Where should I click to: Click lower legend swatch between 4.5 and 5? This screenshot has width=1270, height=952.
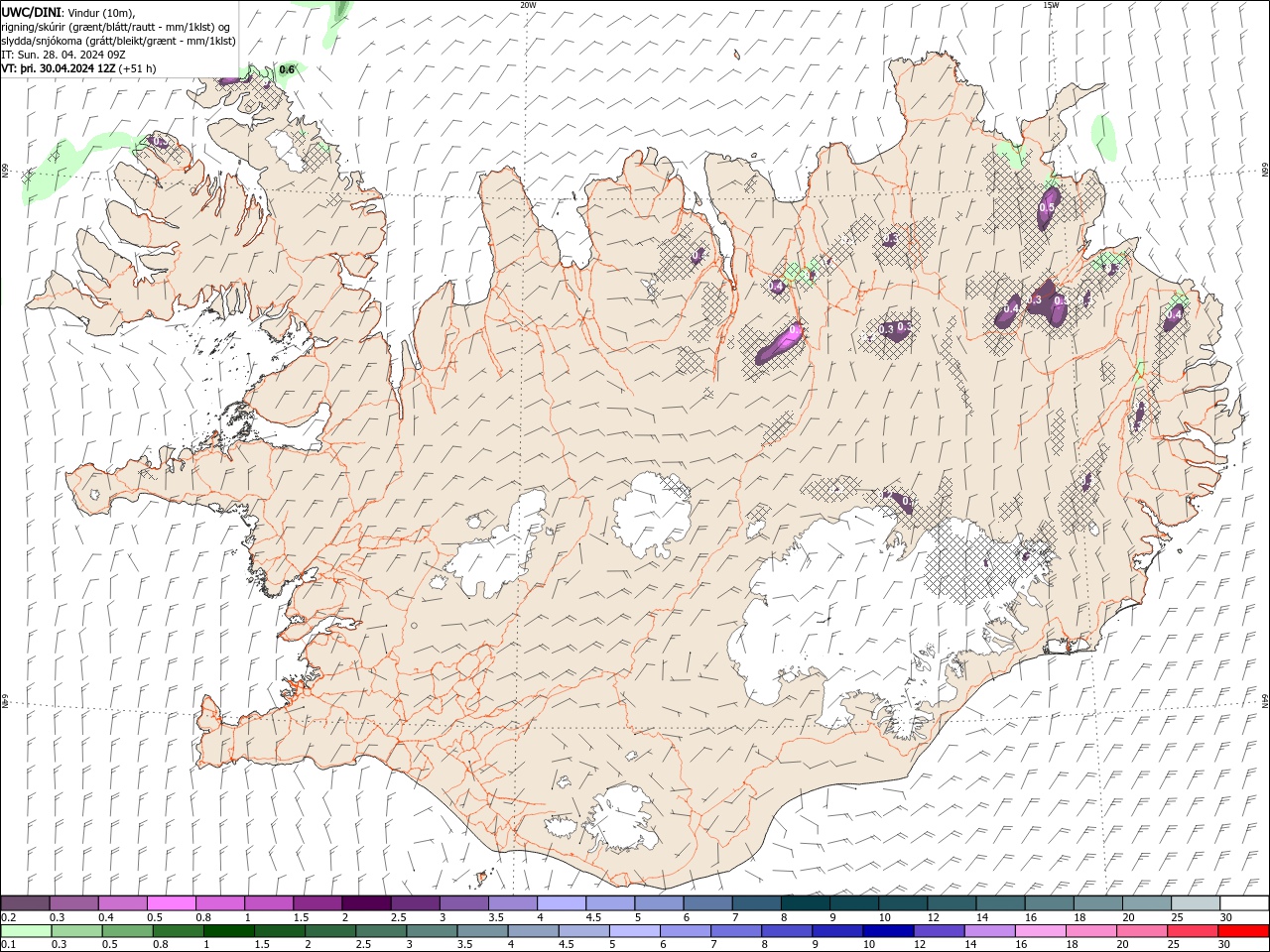[x=583, y=931]
